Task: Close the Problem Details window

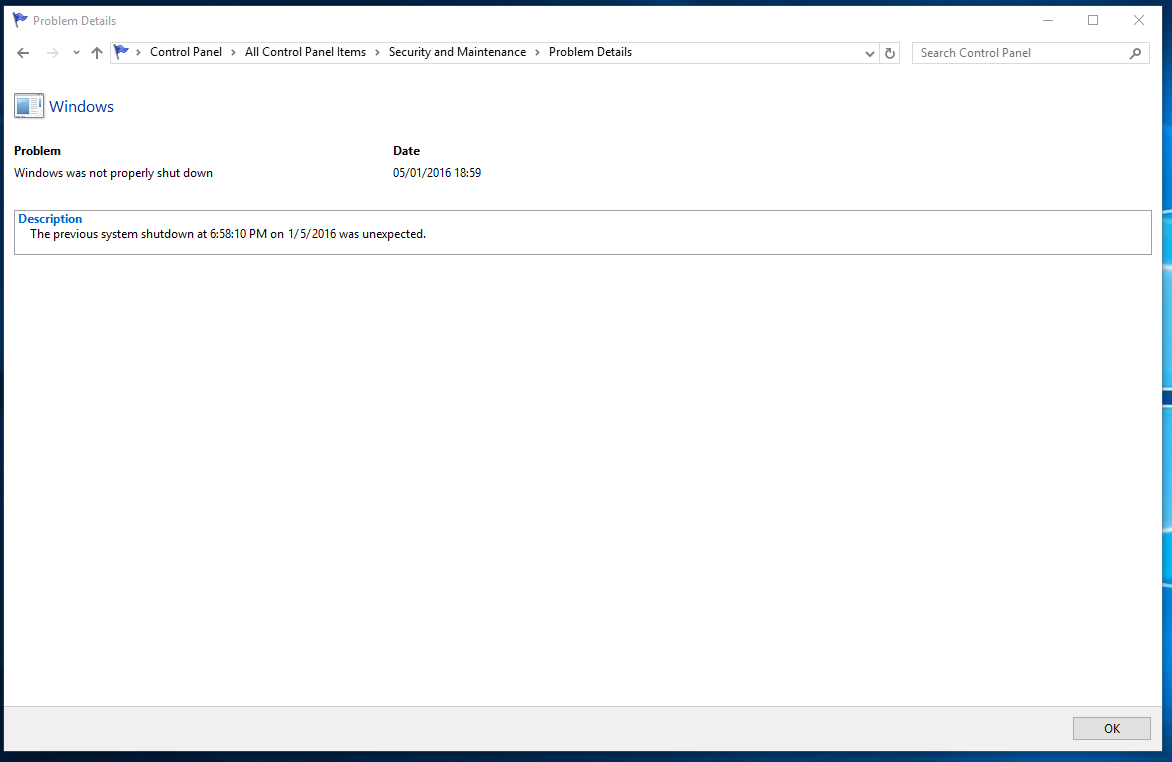Action: 1138,20
